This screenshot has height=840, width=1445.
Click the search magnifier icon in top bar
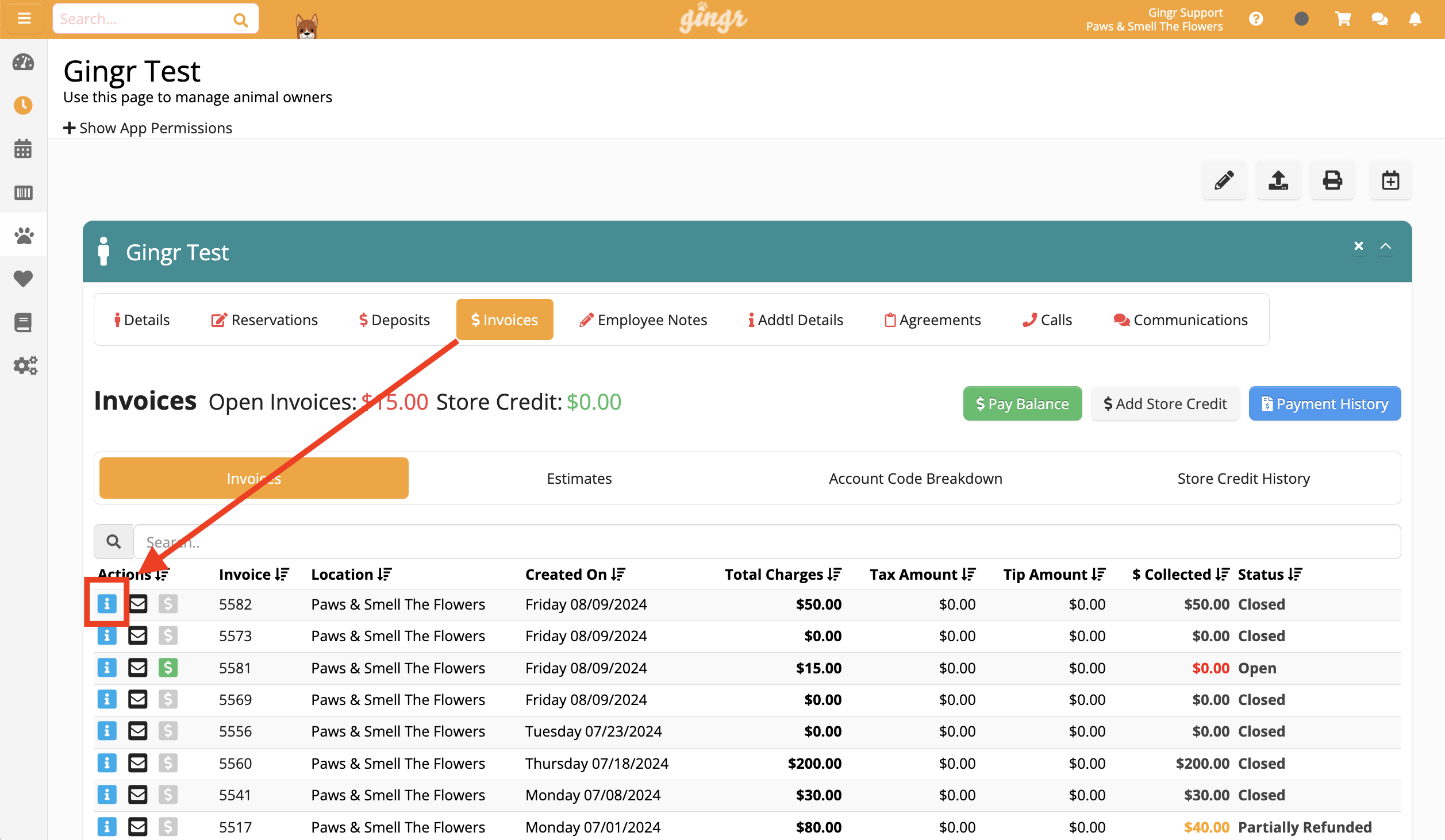click(x=240, y=20)
